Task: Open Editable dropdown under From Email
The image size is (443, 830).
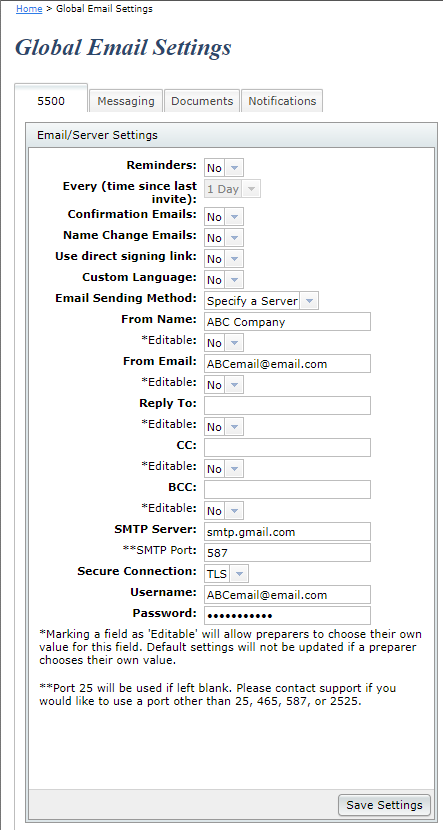Action: click(x=224, y=384)
